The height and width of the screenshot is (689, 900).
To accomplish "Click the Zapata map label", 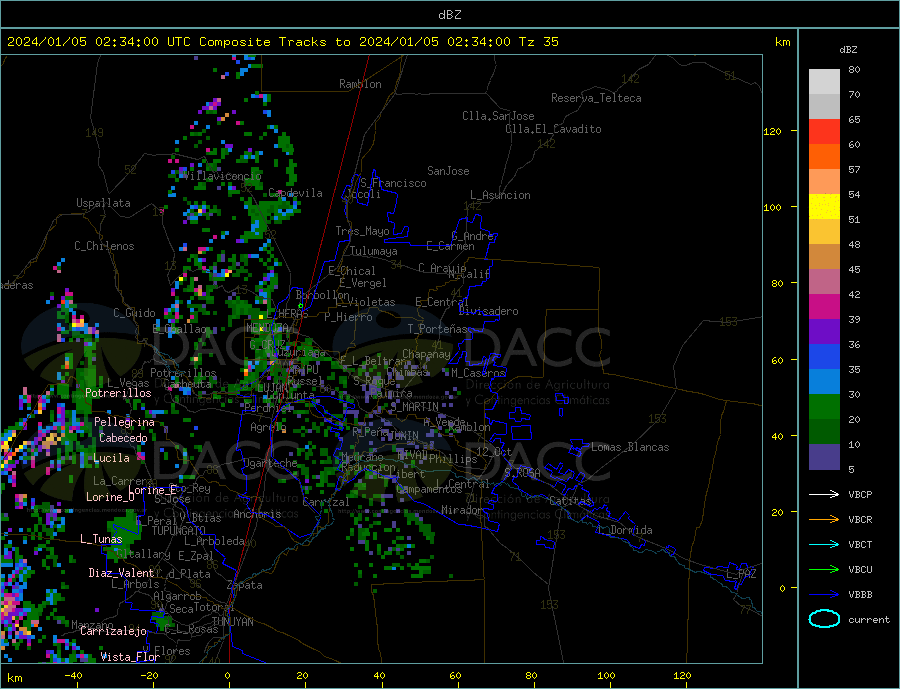I will [245, 586].
